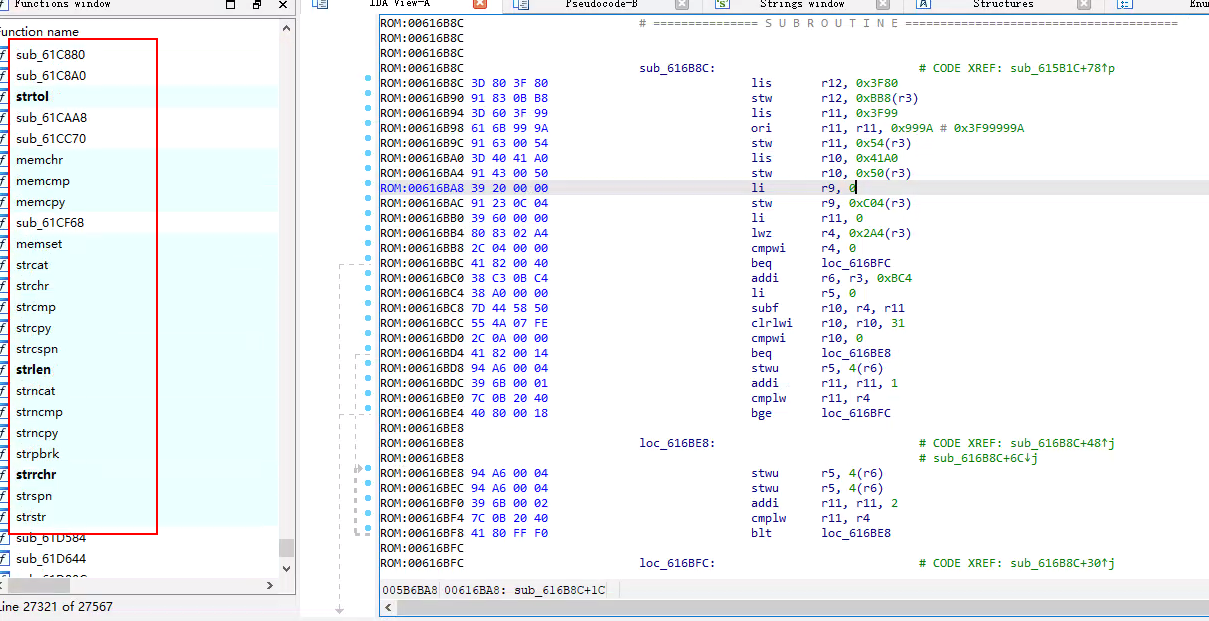Click the function icon beside strtol
This screenshot has height=621, width=1209.
click(x=4, y=96)
